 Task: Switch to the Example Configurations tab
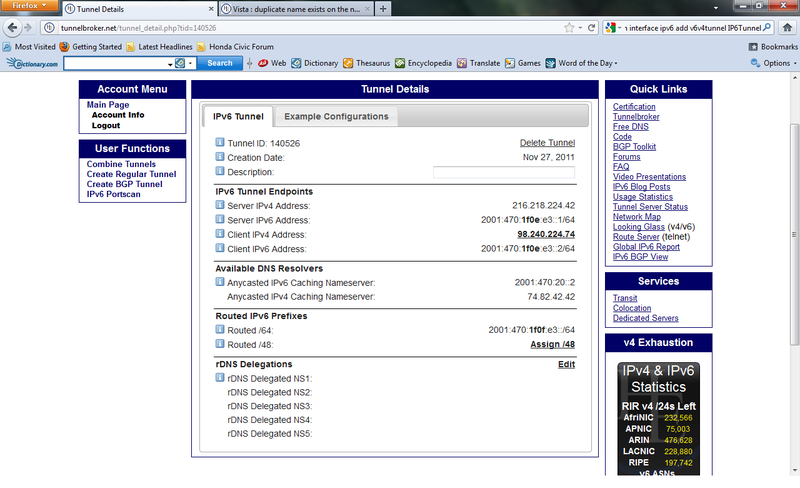(334, 117)
